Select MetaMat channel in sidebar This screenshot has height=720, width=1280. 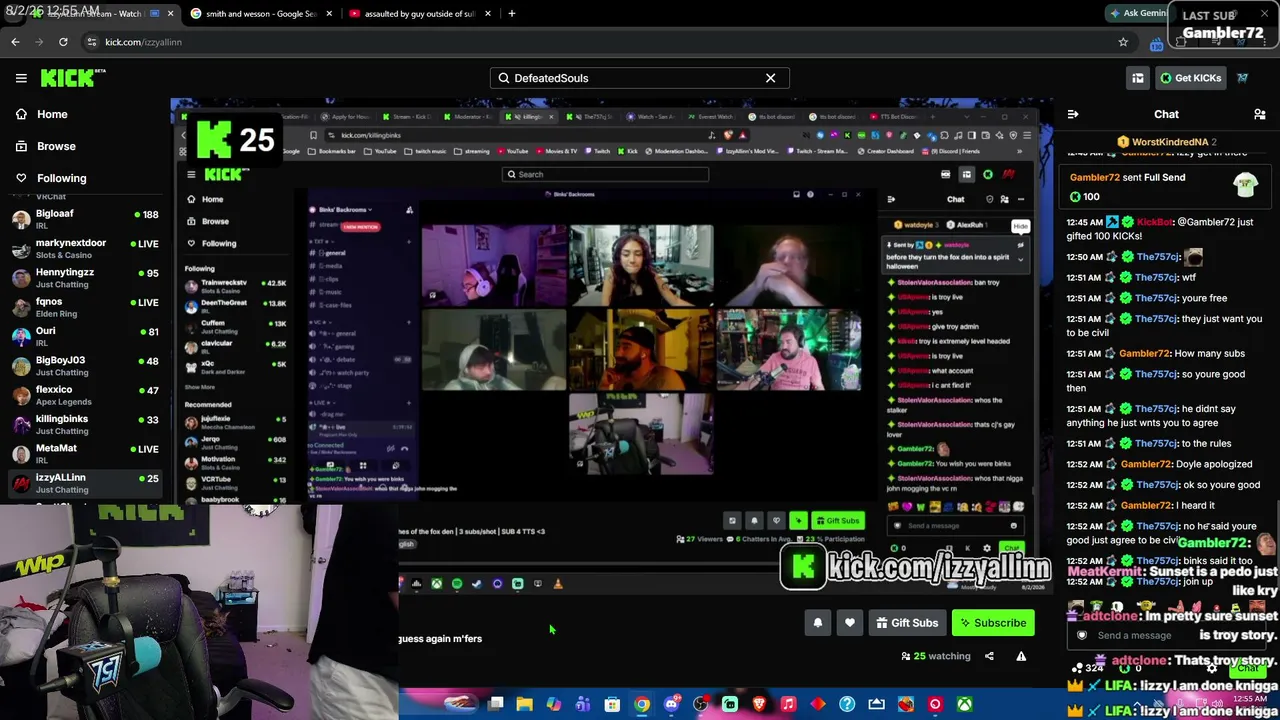[84, 453]
